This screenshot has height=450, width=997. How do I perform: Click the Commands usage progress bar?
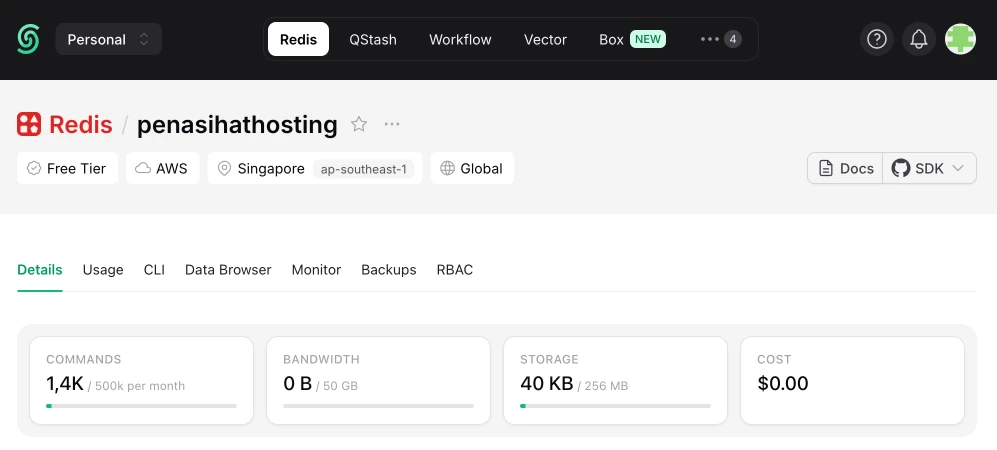(x=142, y=406)
